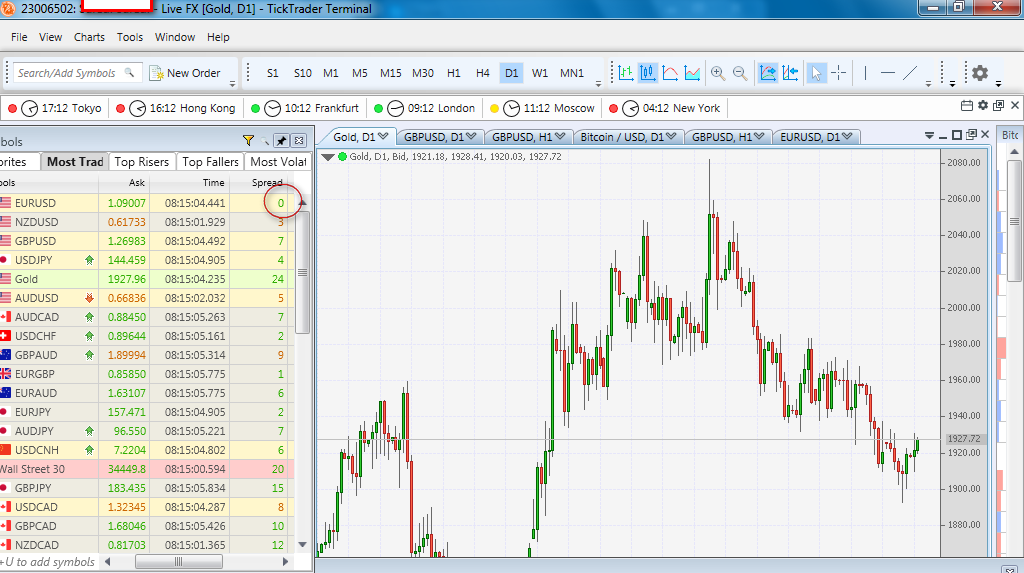This screenshot has height=573, width=1024.
Task: Enable the crosshair cursor mode
Action: 839,73
